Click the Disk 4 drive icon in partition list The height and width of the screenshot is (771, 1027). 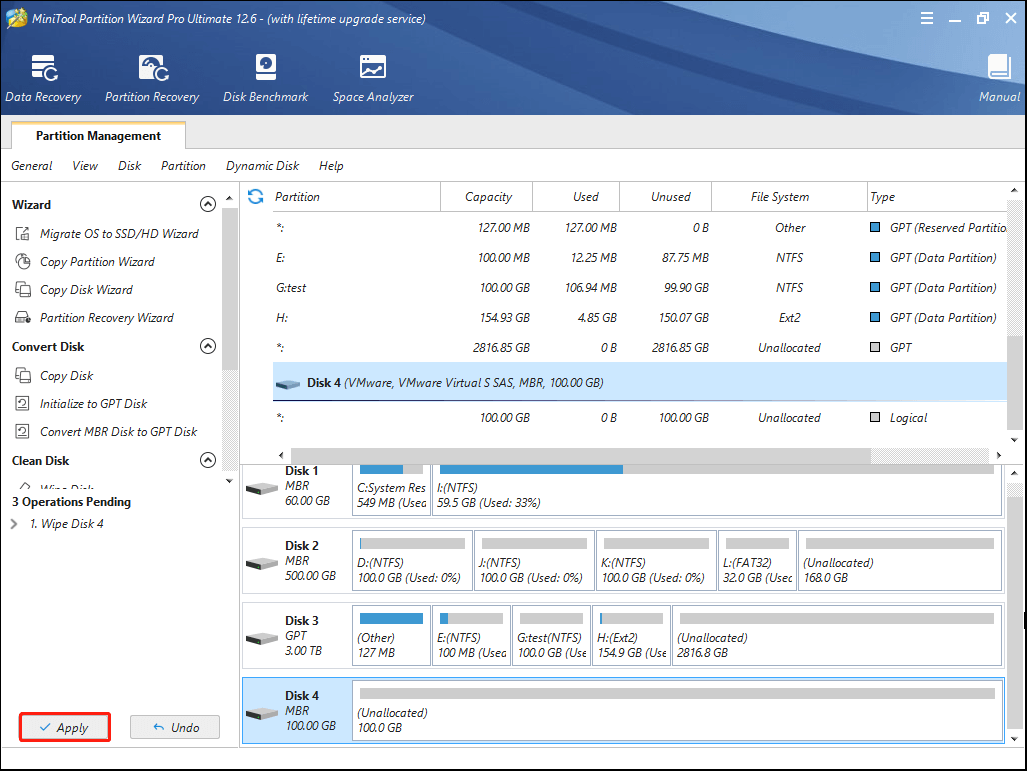pyautogui.click(x=288, y=384)
